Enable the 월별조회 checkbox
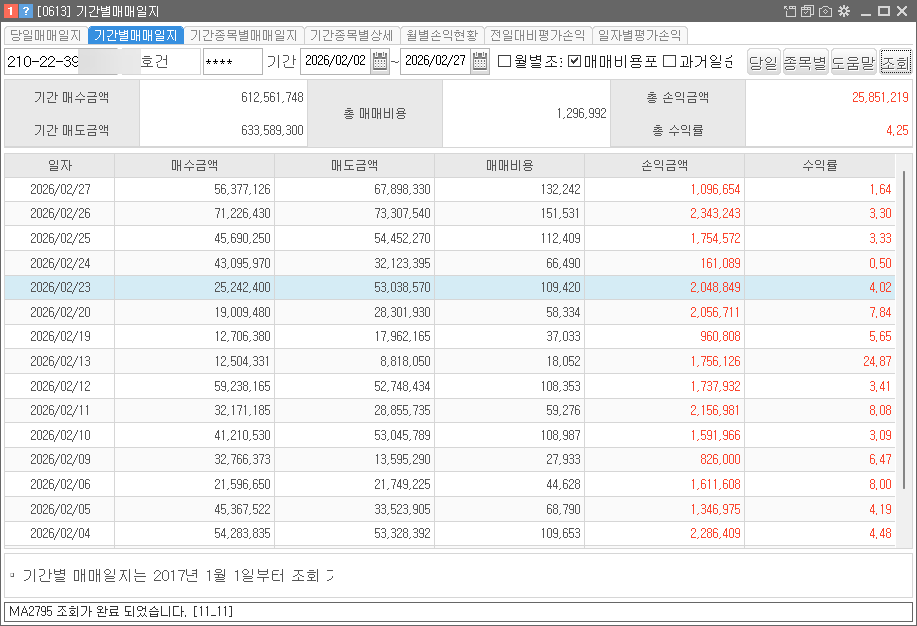The width and height of the screenshot is (917, 626). click(x=504, y=62)
